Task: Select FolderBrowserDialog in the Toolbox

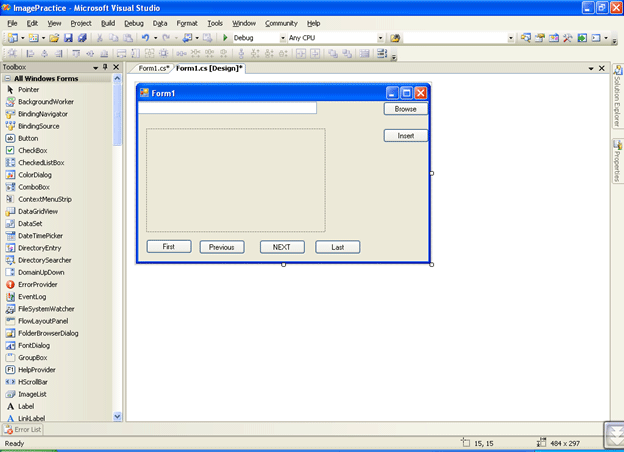Action: (48, 333)
